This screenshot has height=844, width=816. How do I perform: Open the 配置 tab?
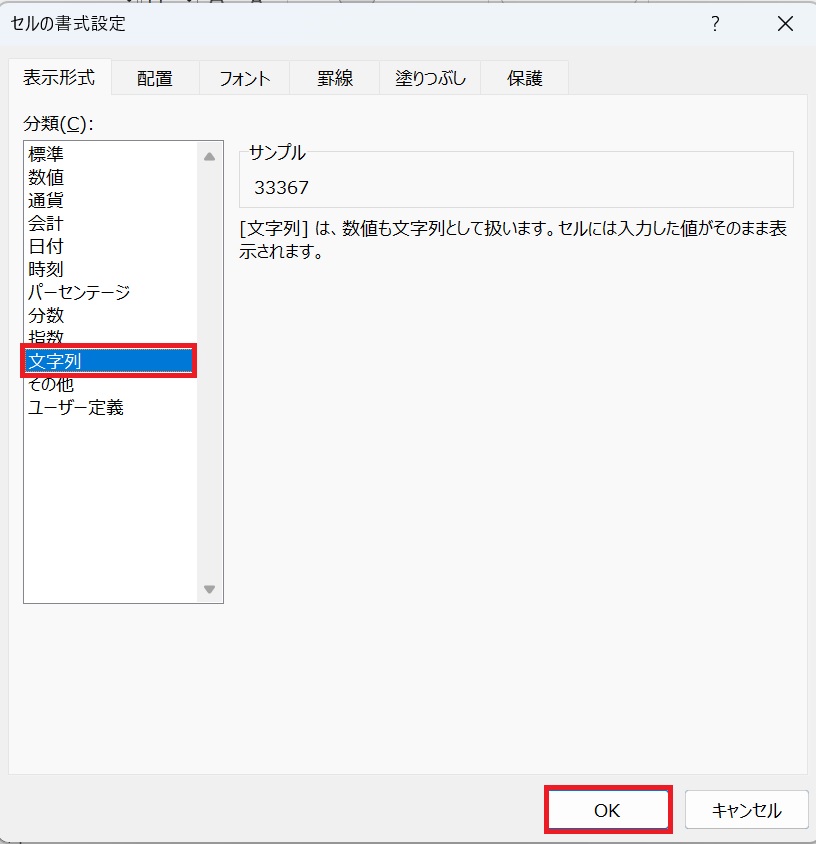click(155, 79)
